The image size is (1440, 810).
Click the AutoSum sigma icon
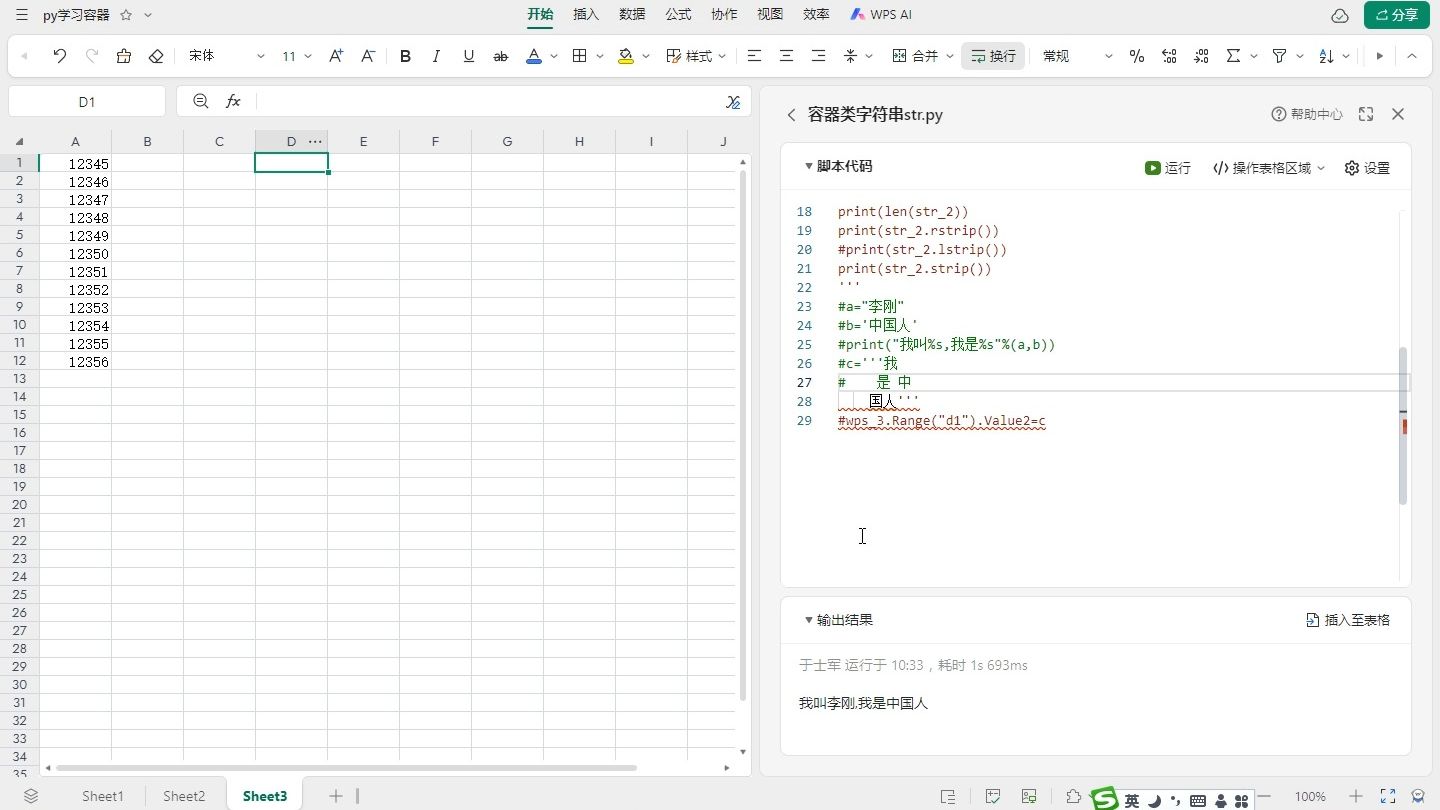click(x=1234, y=56)
